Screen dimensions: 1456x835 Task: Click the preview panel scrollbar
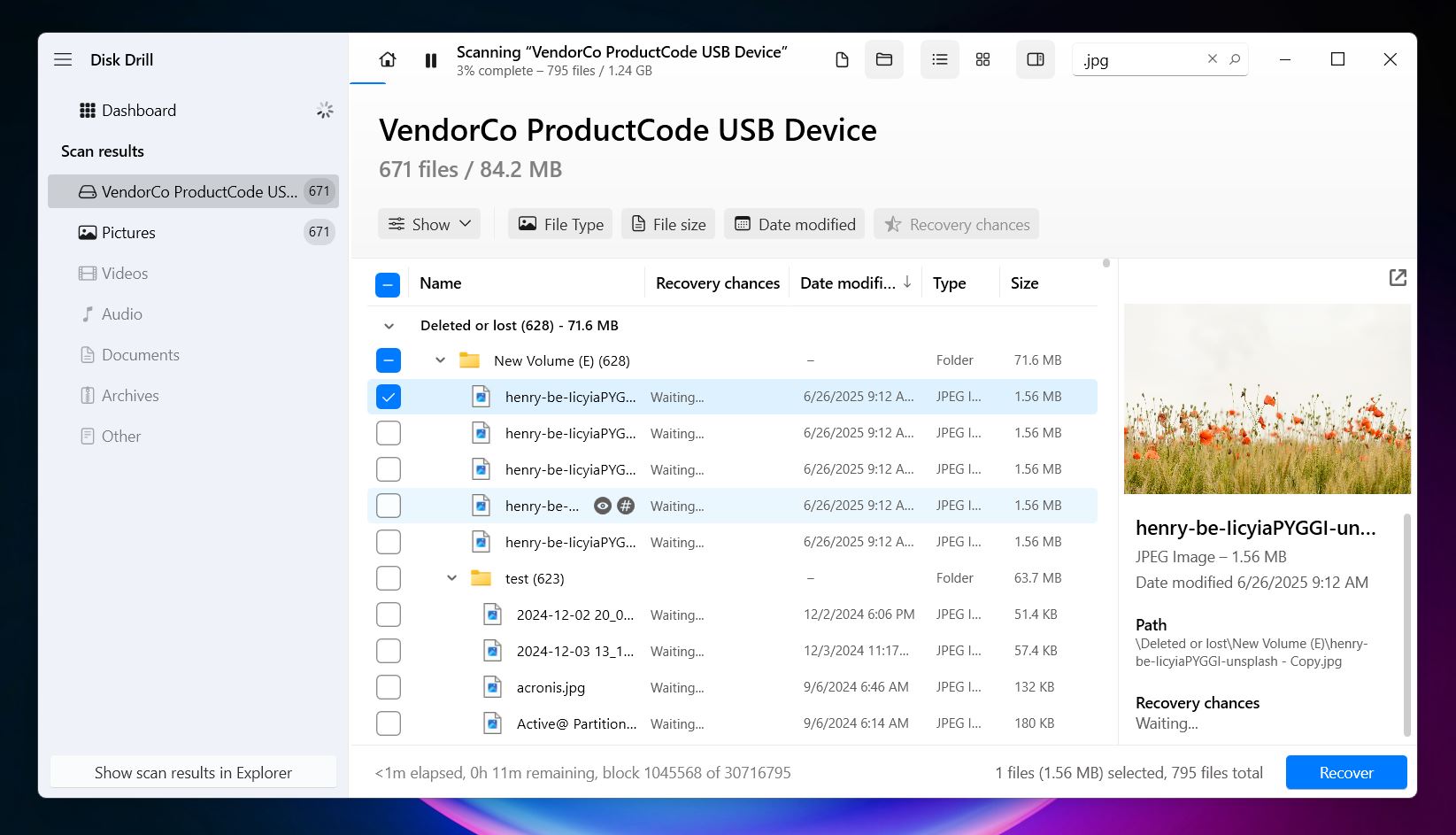tap(1407, 624)
